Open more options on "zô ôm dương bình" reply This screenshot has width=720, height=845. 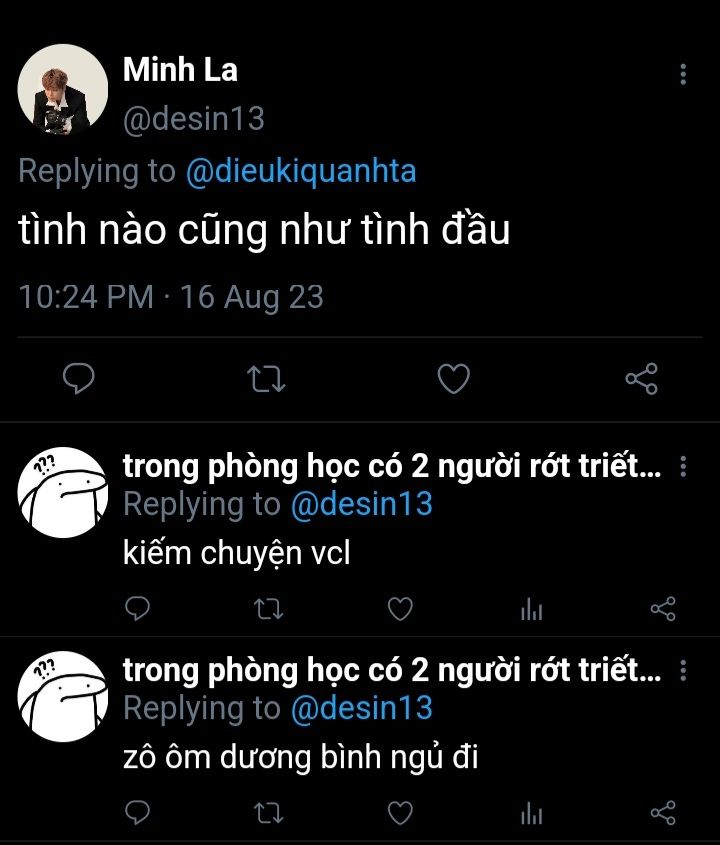[683, 671]
